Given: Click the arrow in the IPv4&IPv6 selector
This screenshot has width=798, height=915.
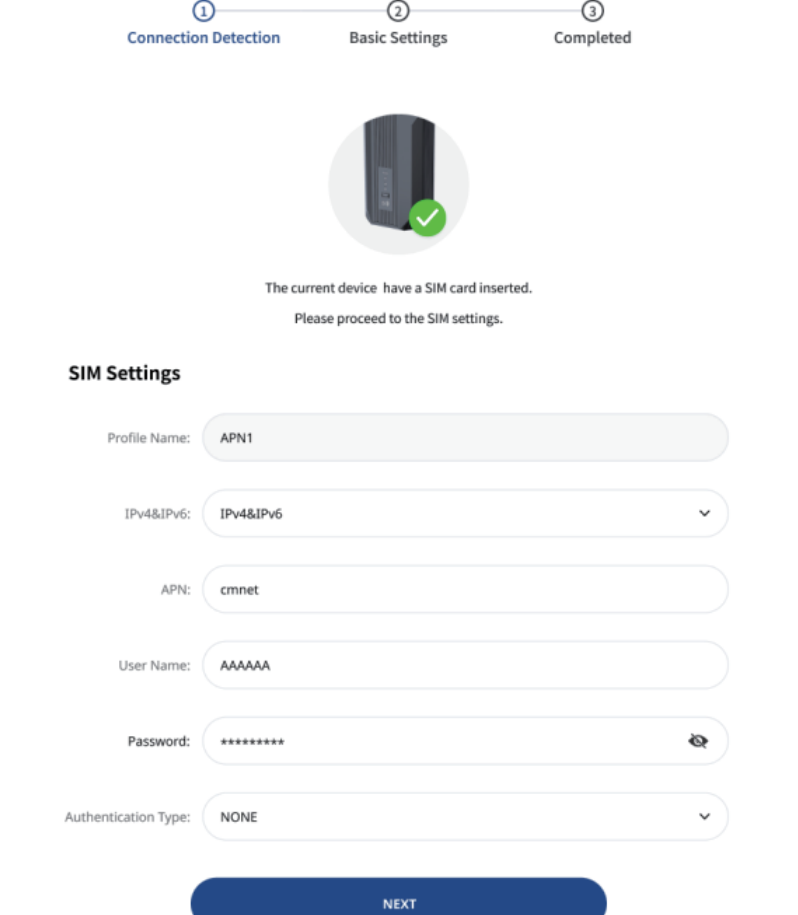Looking at the screenshot, I should 704,513.
